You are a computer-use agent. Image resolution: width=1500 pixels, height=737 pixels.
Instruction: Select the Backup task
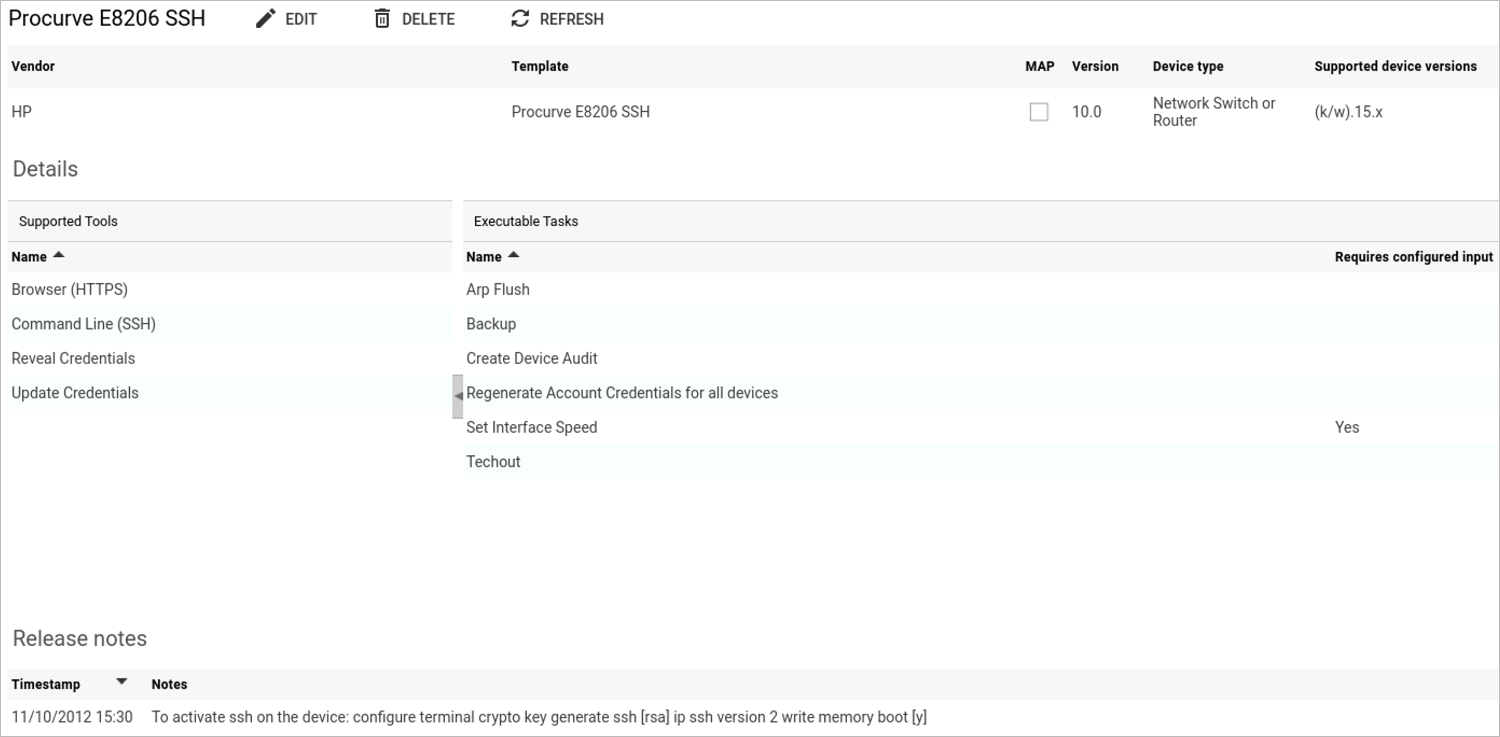point(981,324)
